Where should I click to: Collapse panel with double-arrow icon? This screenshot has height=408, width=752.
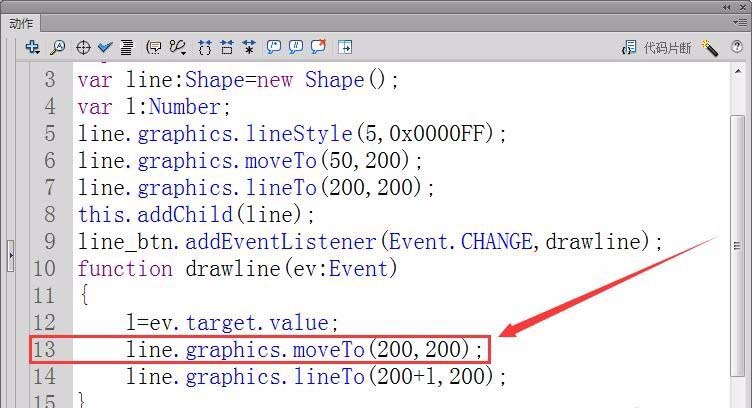(x=727, y=7)
